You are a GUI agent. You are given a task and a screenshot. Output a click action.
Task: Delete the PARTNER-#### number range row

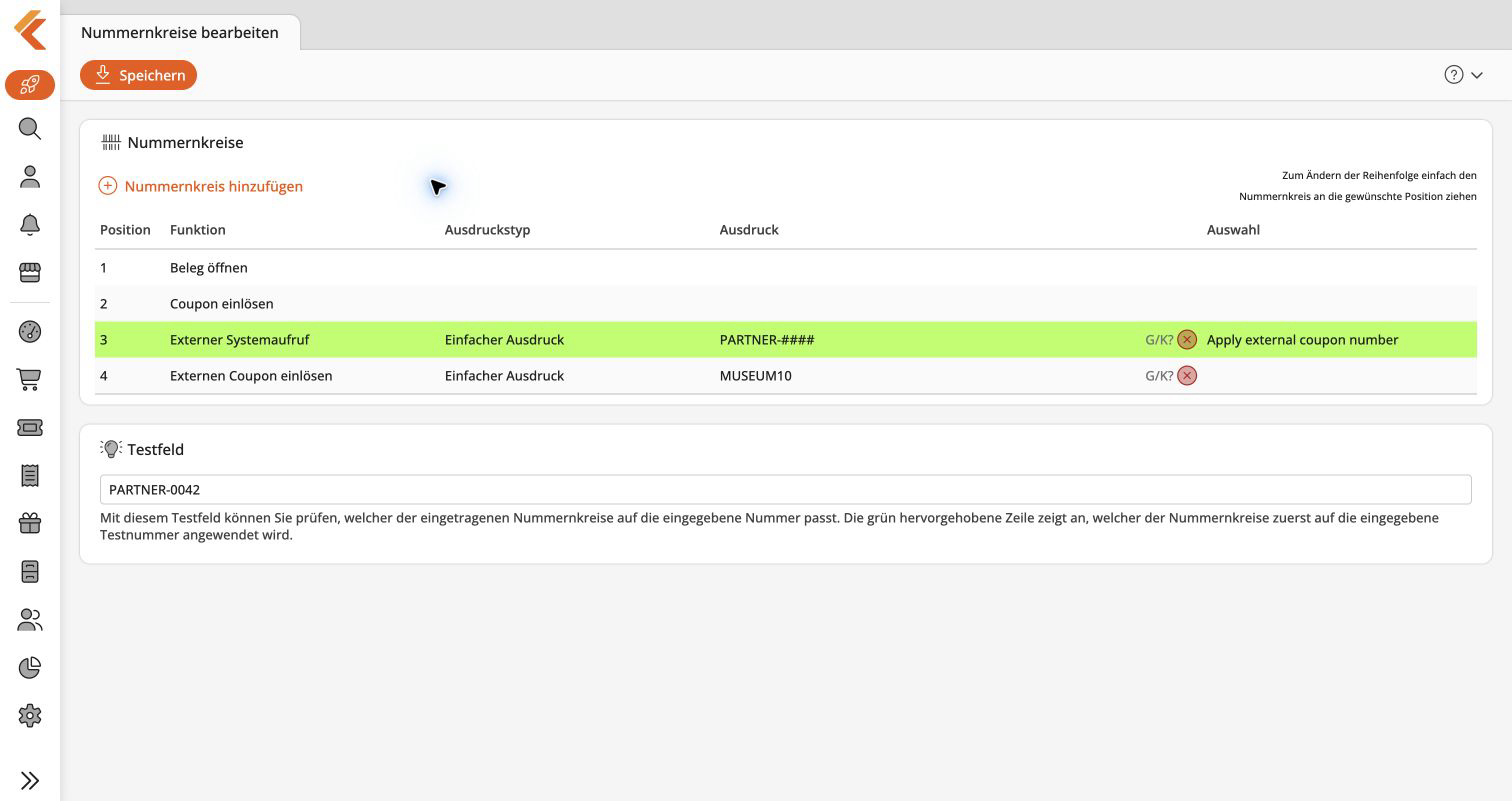coord(1187,340)
